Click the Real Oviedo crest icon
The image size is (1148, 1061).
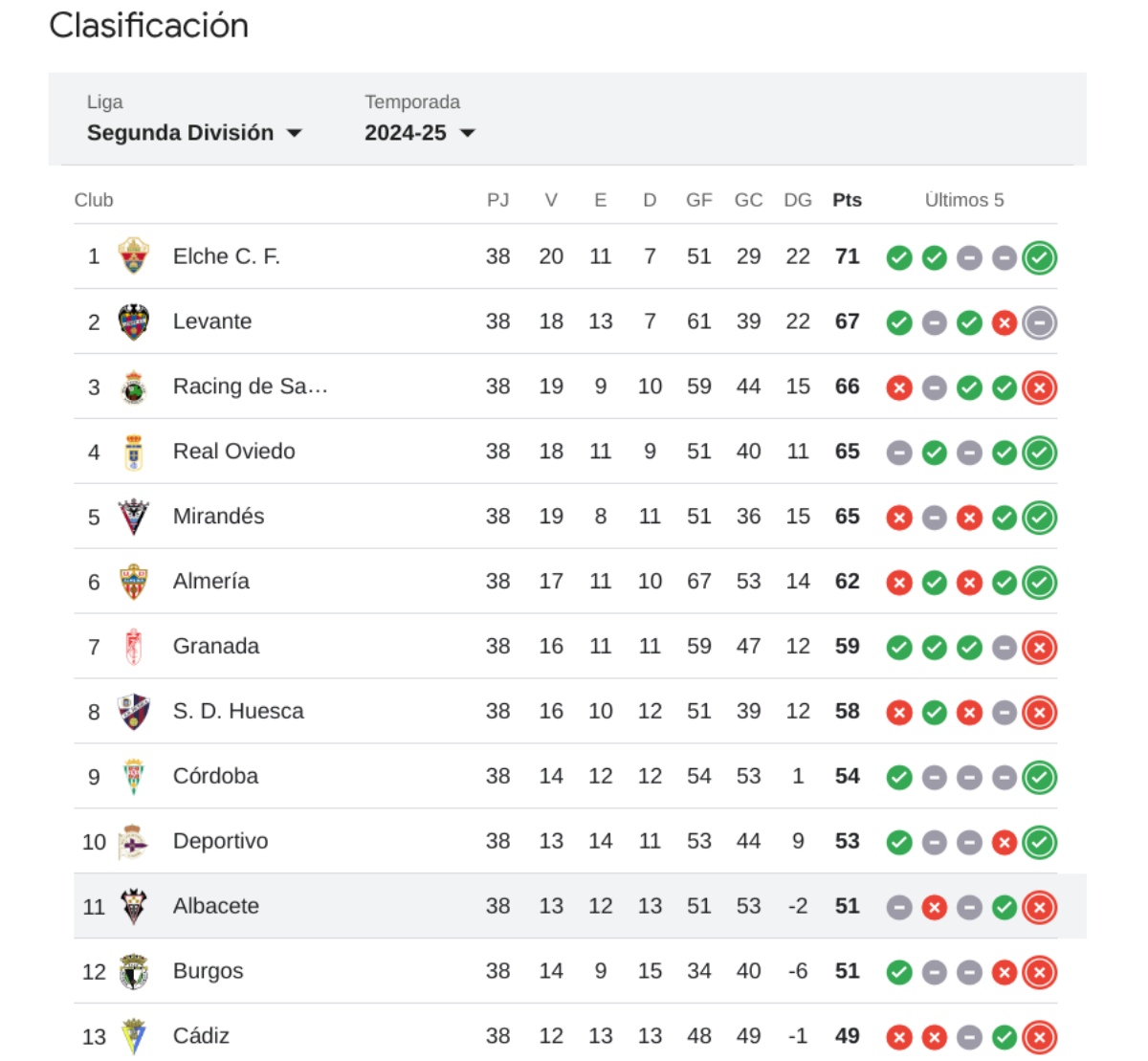tap(134, 452)
